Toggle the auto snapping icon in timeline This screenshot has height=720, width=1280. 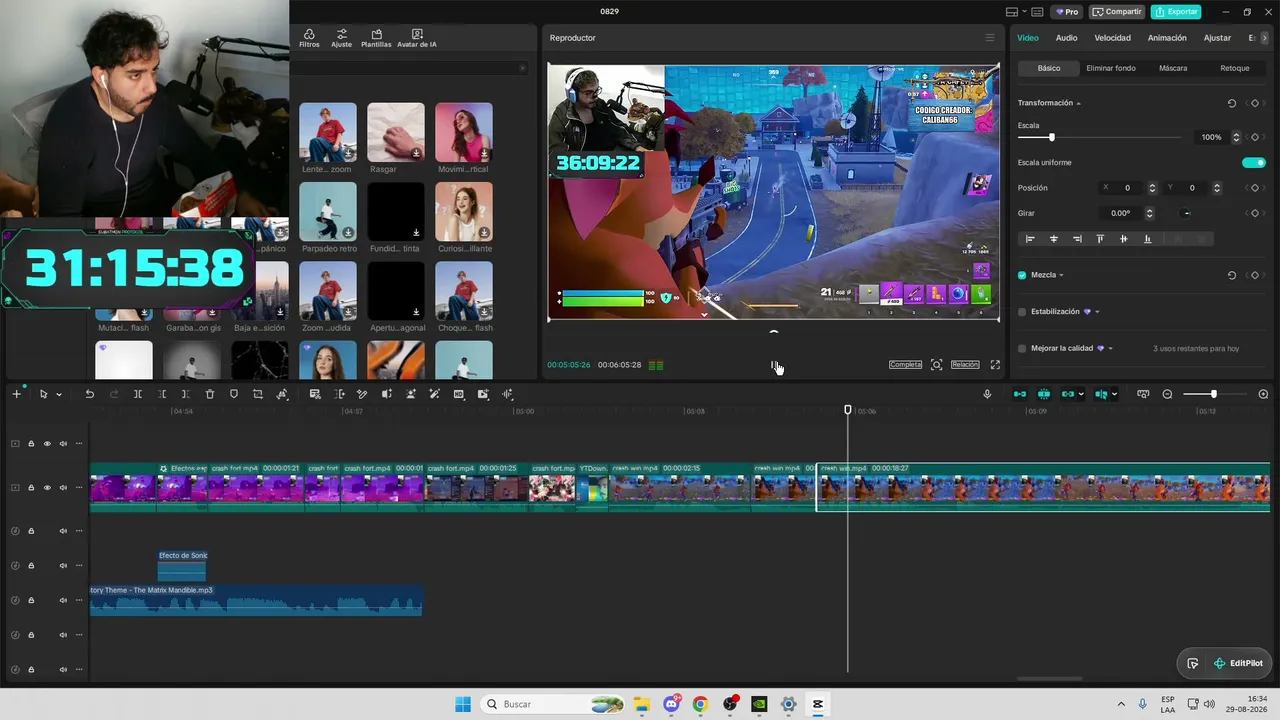(x=1044, y=394)
